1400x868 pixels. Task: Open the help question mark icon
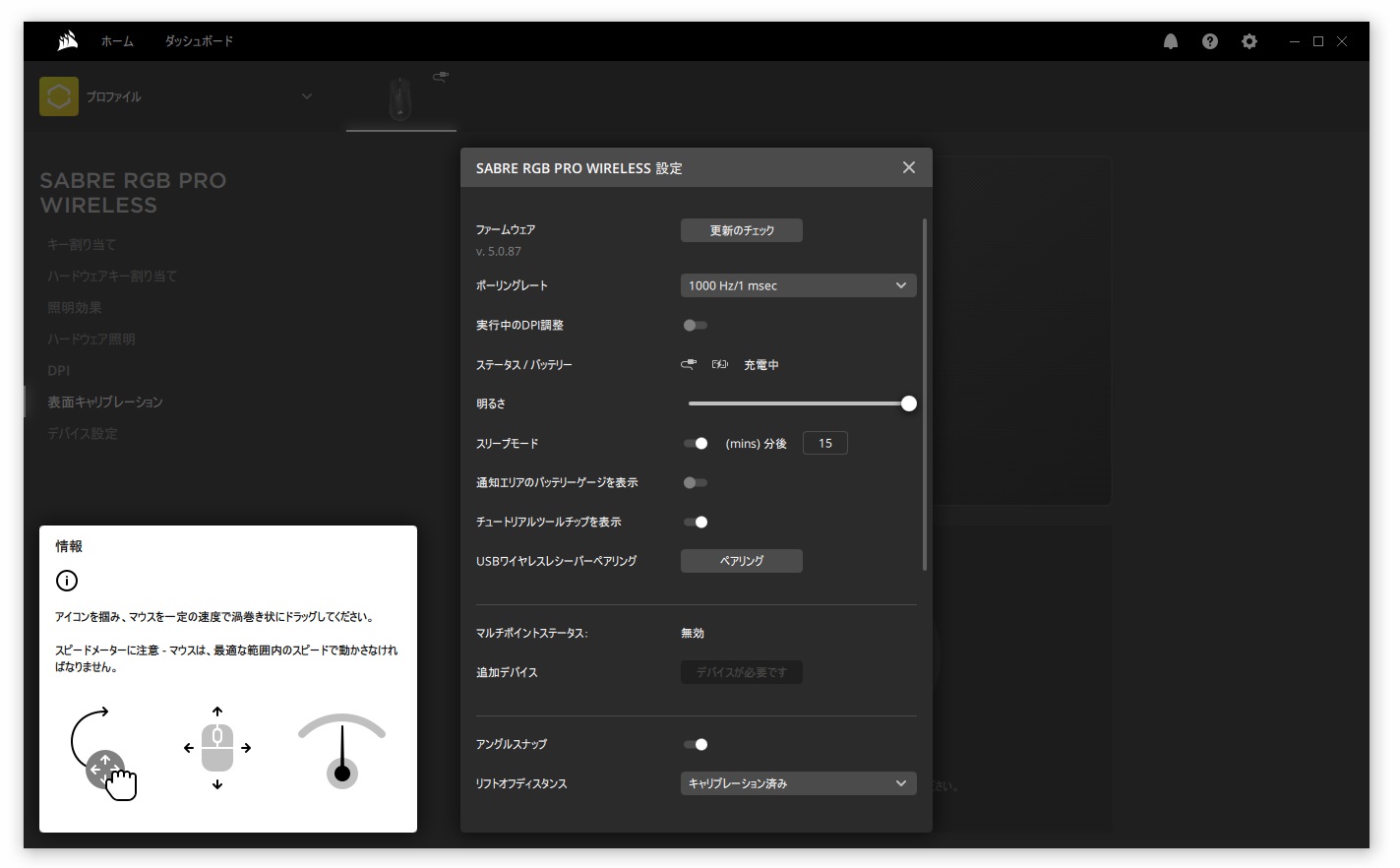(x=1210, y=41)
